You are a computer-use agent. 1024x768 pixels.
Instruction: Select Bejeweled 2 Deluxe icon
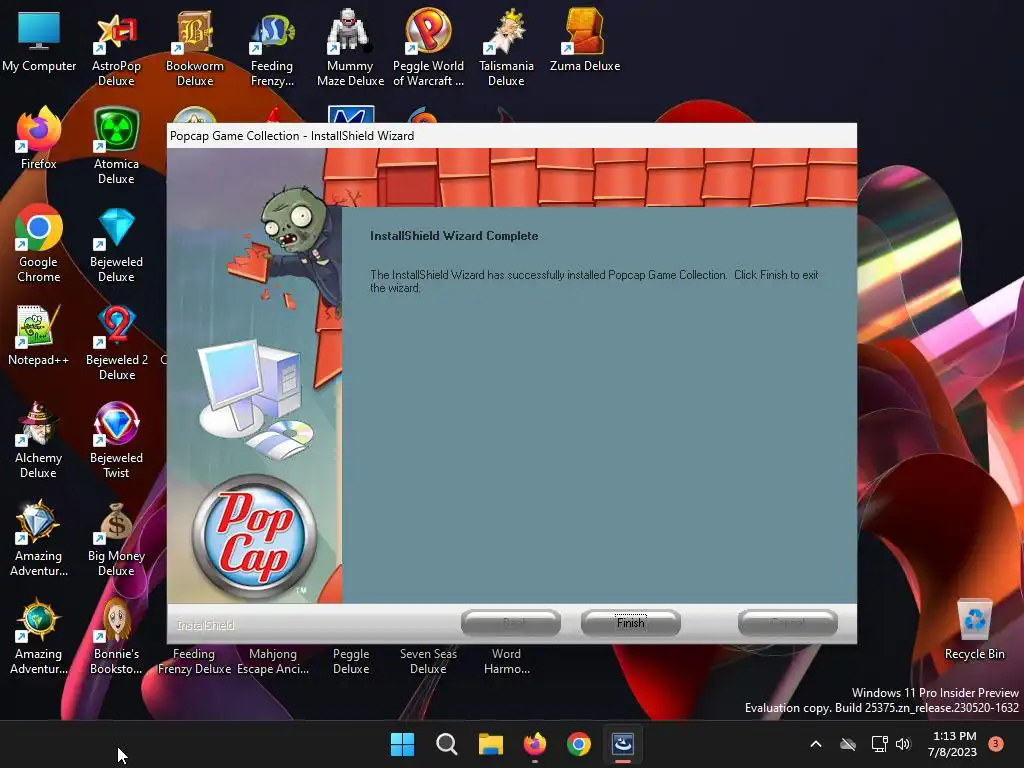click(x=116, y=343)
